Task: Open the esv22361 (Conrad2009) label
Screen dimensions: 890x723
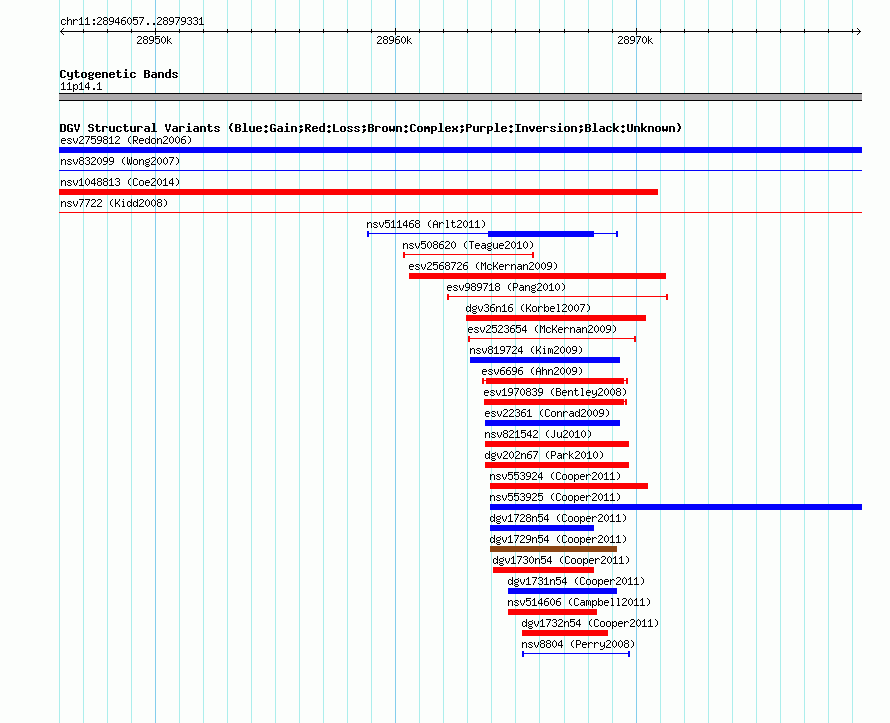Action: click(547, 413)
